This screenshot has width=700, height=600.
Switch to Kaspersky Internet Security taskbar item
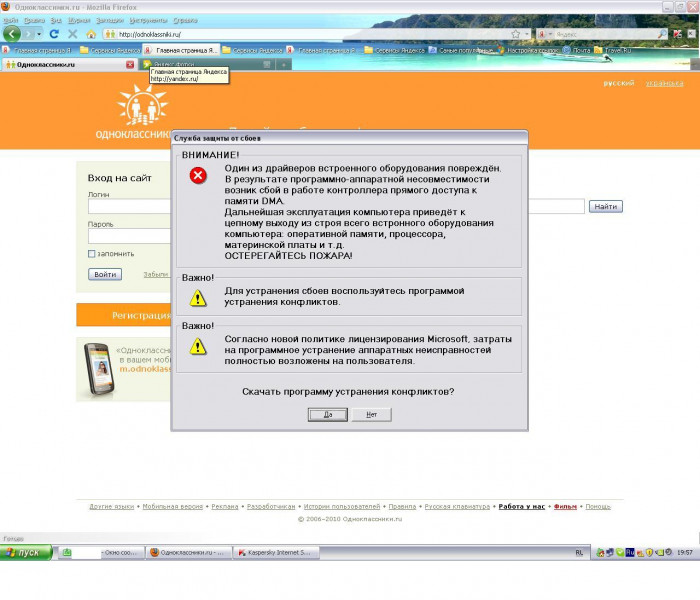277,553
